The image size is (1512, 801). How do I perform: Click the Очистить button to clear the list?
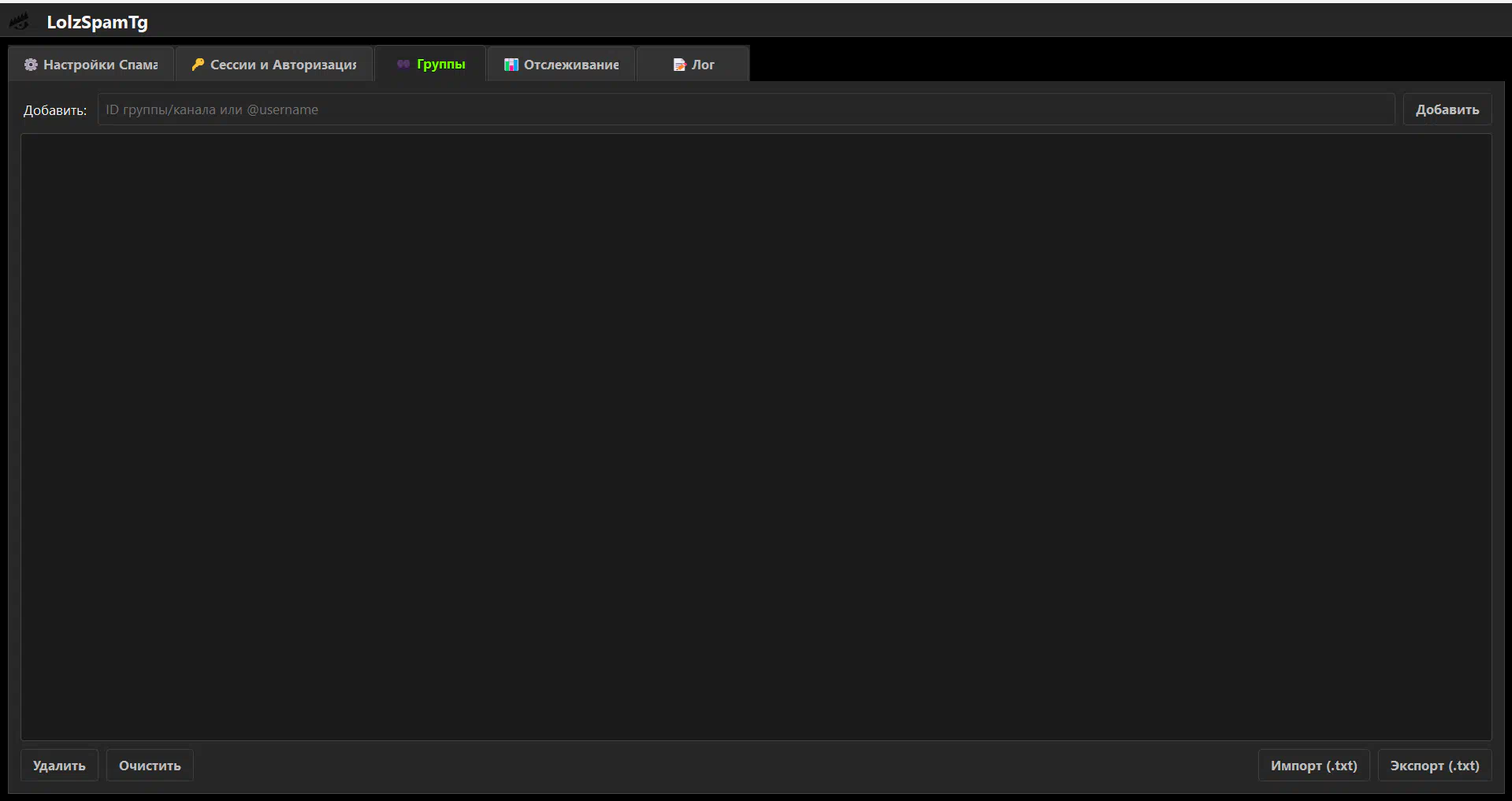(150, 766)
